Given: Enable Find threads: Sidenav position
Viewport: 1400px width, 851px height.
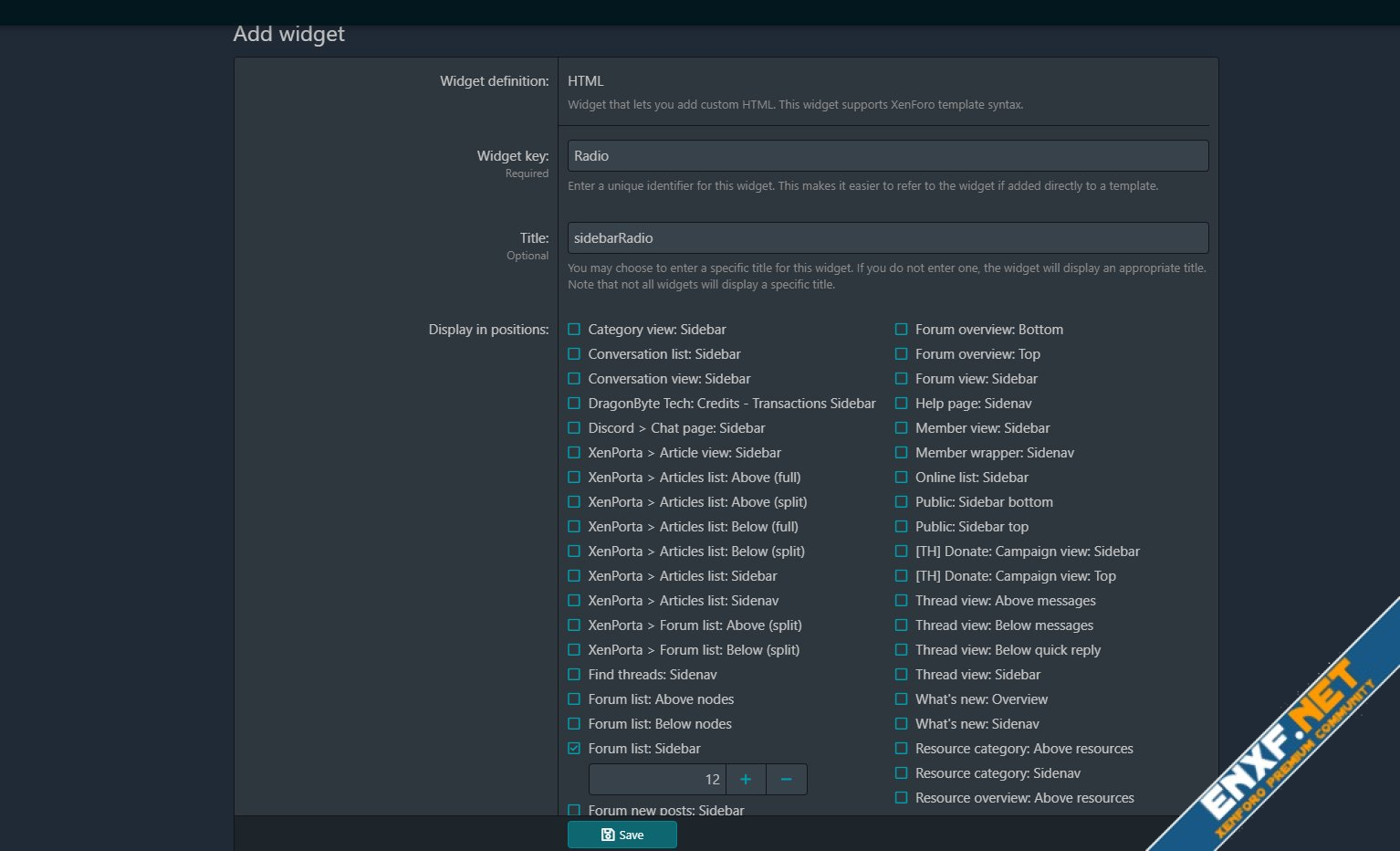Looking at the screenshot, I should click(574, 674).
